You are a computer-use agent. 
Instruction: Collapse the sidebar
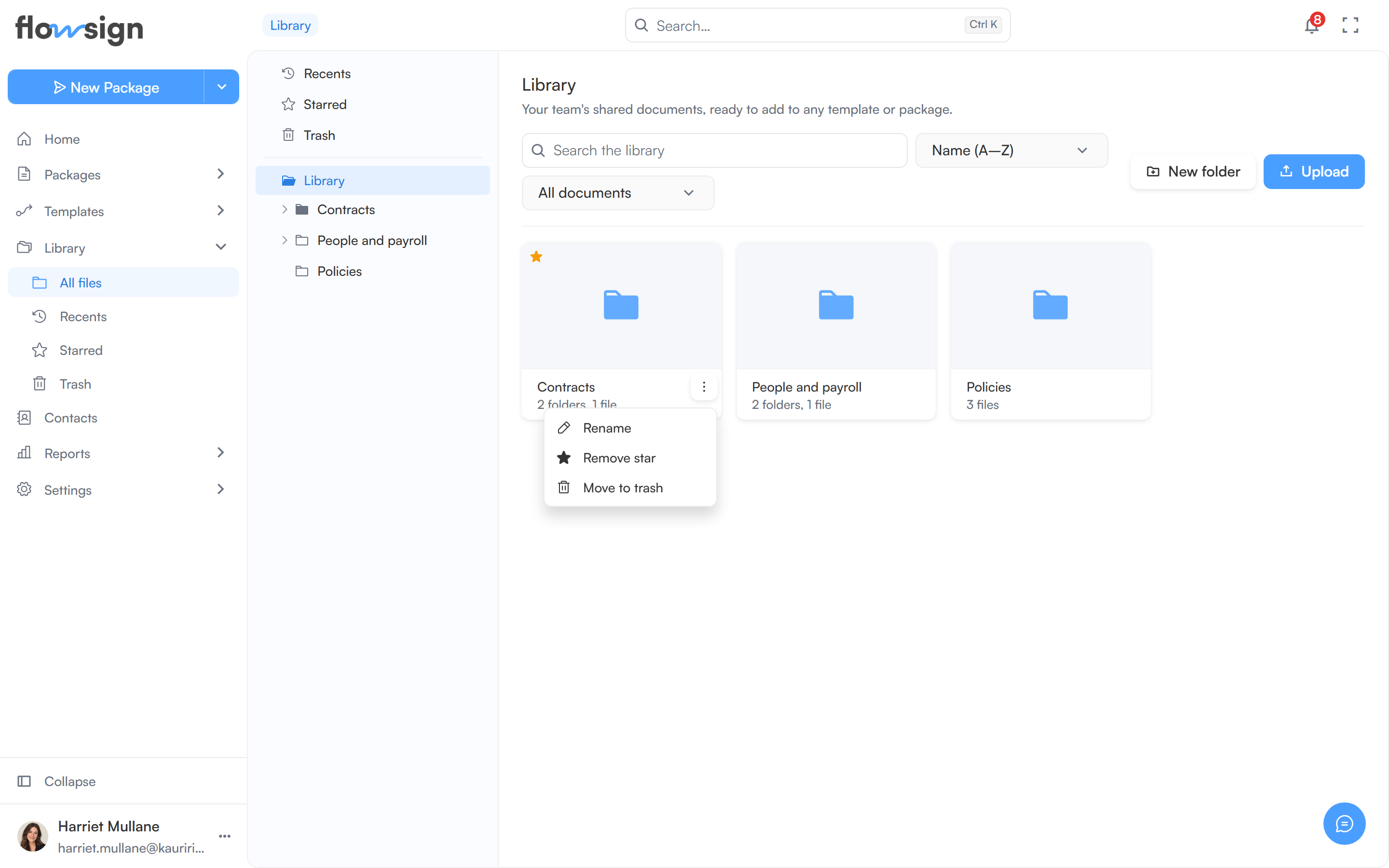click(123, 781)
